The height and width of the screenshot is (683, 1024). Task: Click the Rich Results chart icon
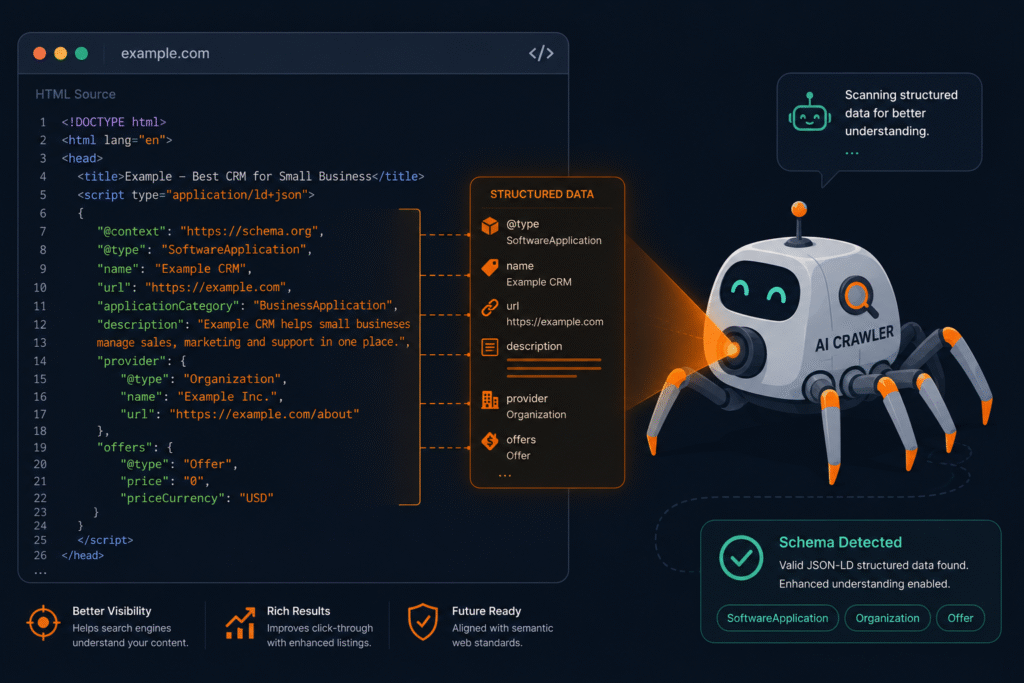(240, 623)
